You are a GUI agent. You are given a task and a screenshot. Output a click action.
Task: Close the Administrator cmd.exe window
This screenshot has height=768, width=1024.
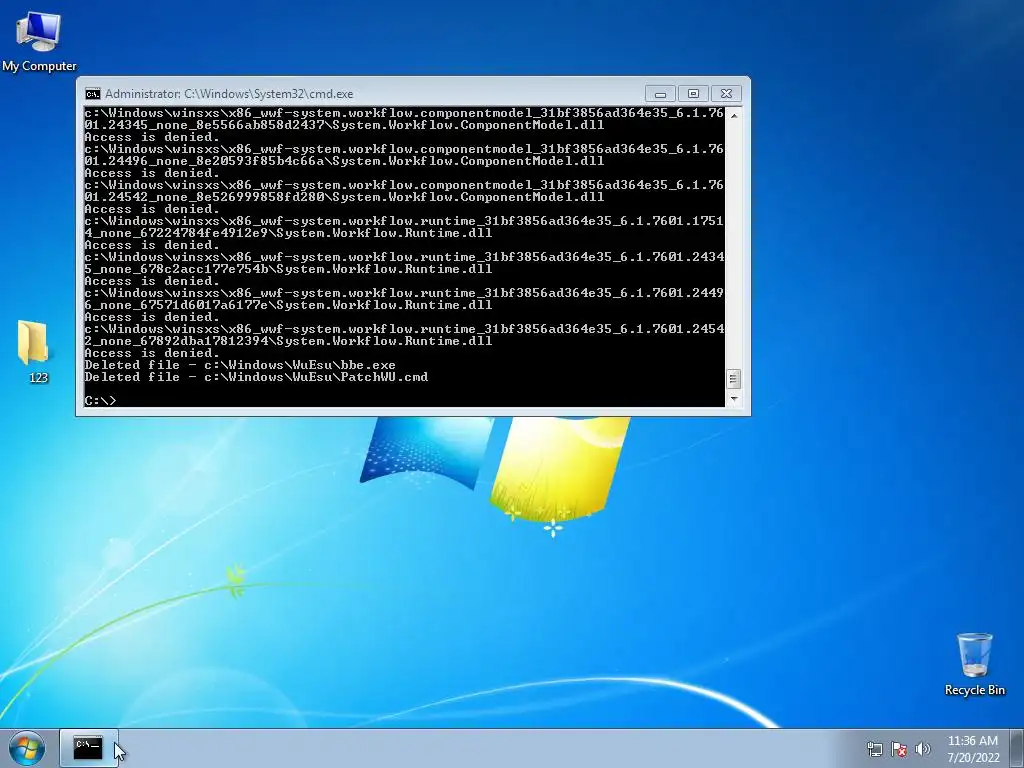click(726, 94)
